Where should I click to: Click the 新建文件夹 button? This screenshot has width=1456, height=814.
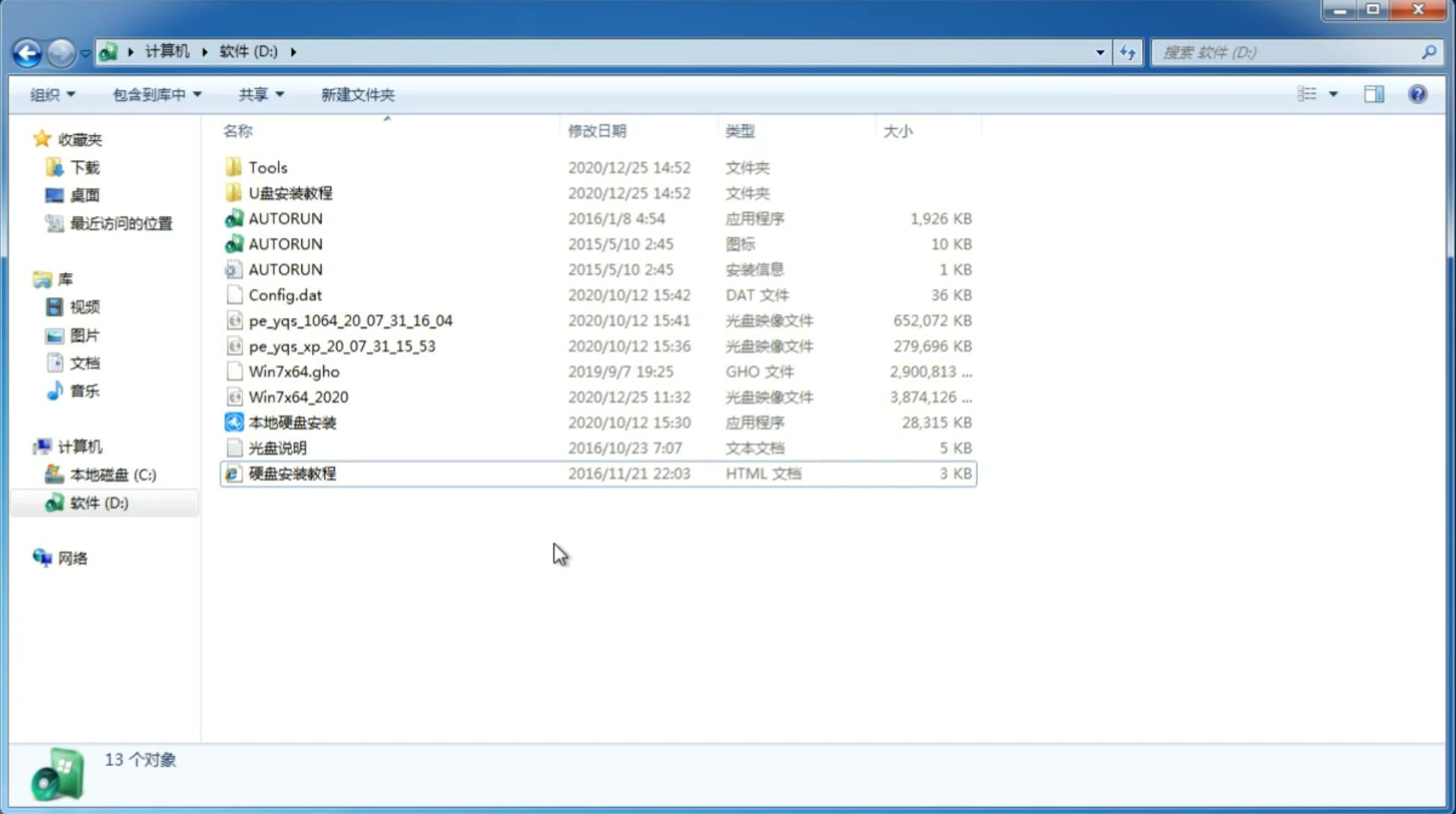pyautogui.click(x=357, y=94)
